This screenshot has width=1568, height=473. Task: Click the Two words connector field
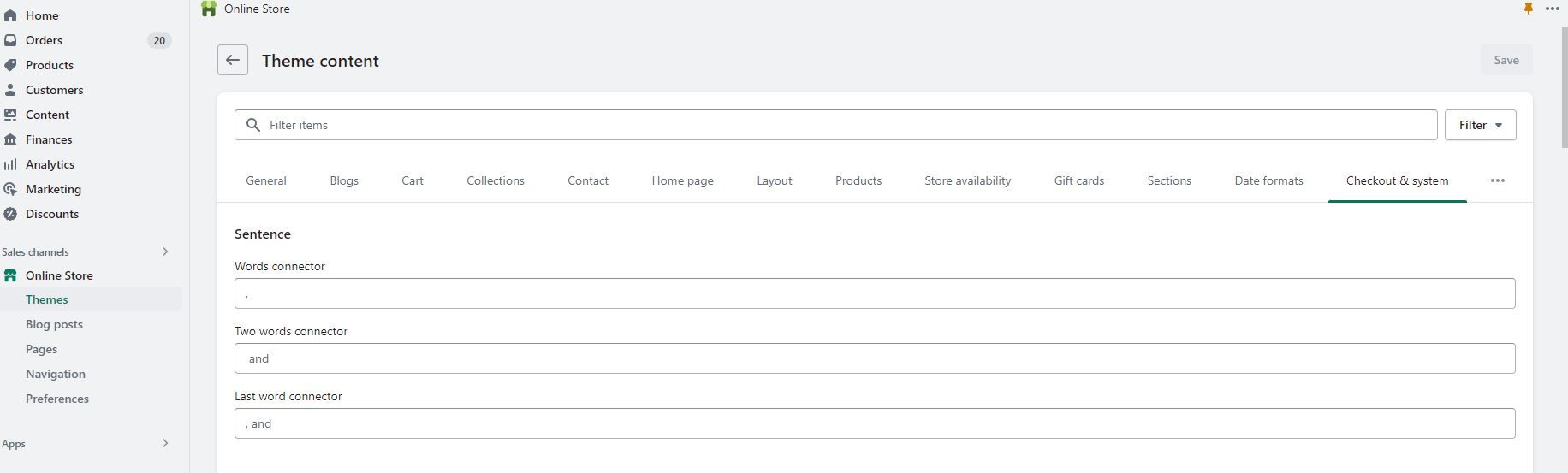(874, 358)
